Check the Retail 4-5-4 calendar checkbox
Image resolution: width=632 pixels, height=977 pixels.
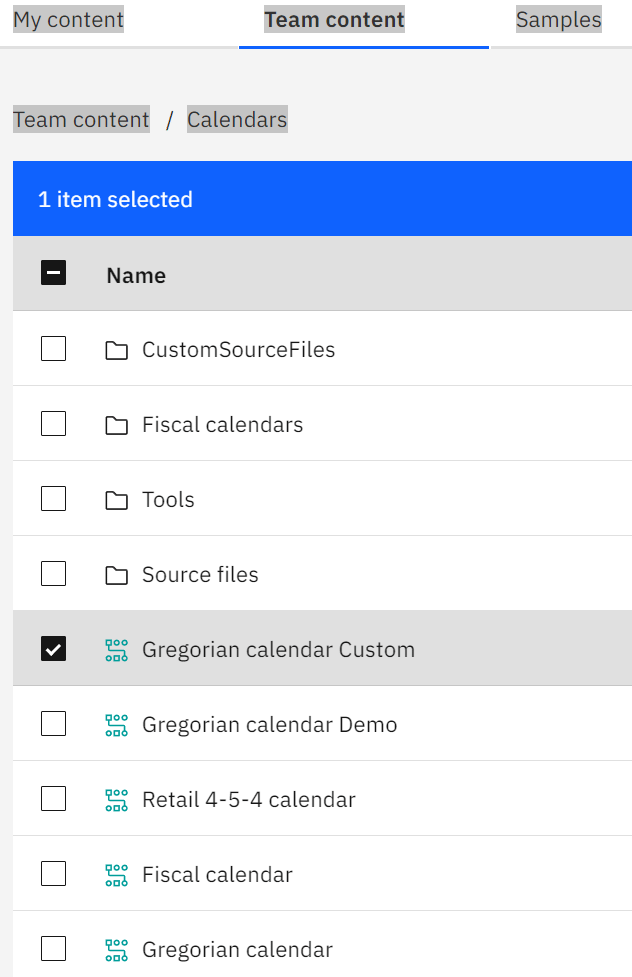tap(53, 798)
